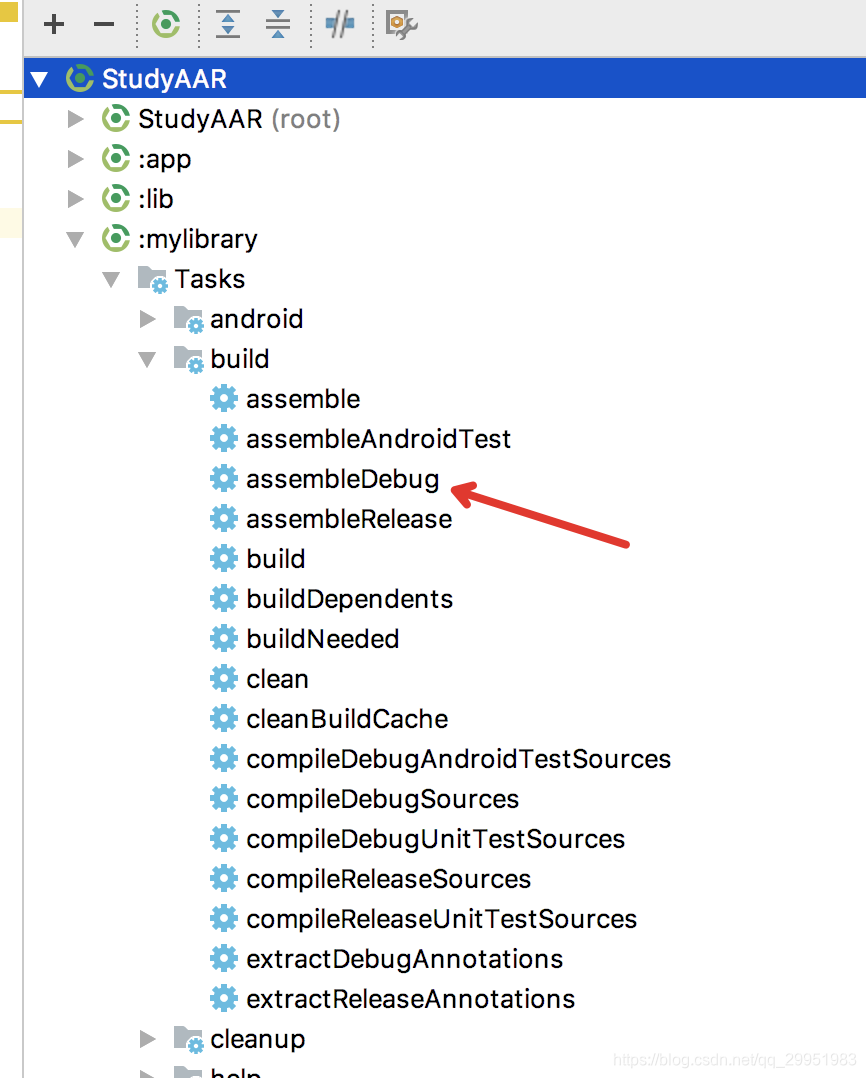Click the gear icon beside buildNeeded
866x1078 pixels.
[224, 639]
